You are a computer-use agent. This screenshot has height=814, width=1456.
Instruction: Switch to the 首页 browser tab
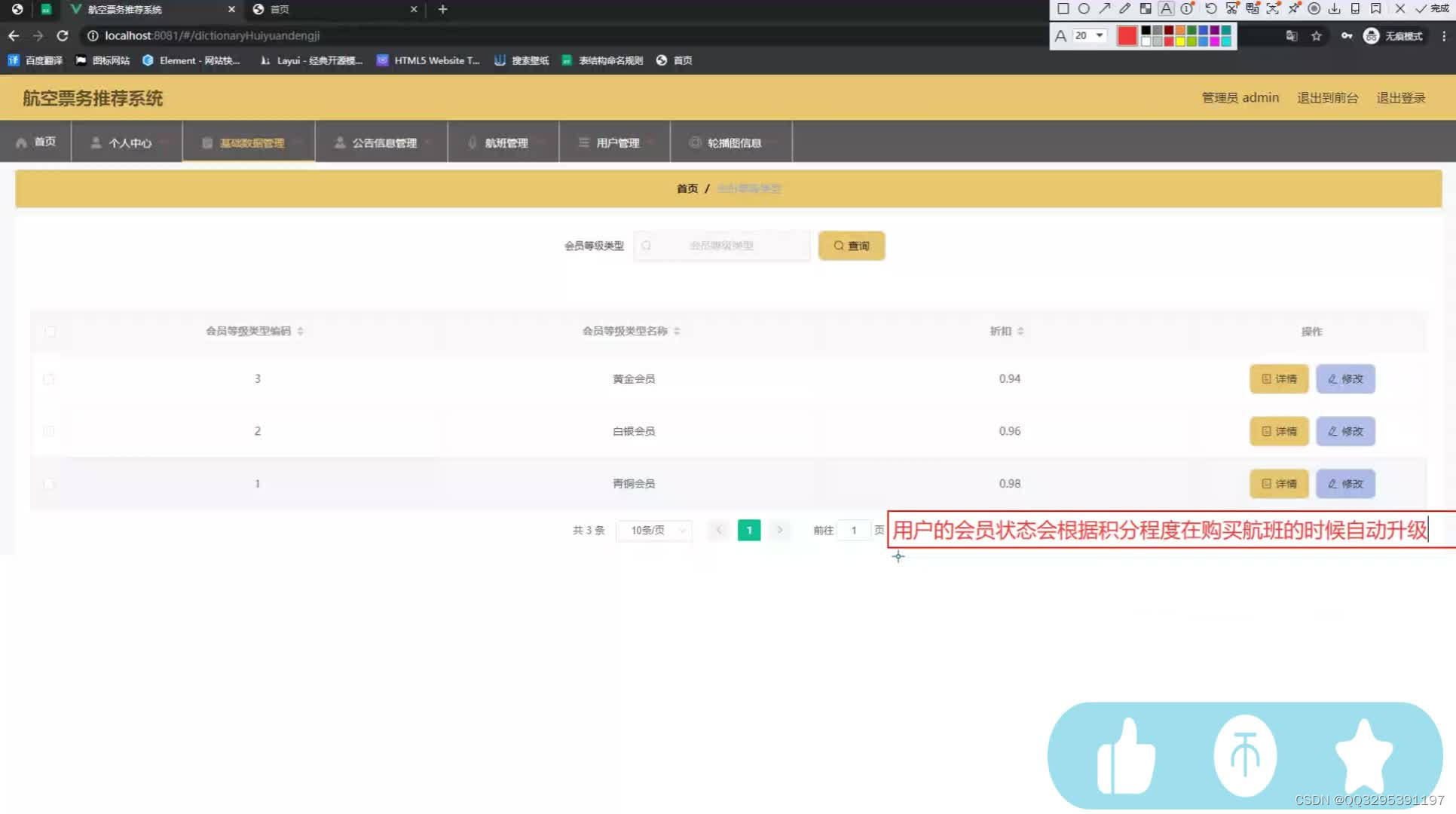coord(335,9)
